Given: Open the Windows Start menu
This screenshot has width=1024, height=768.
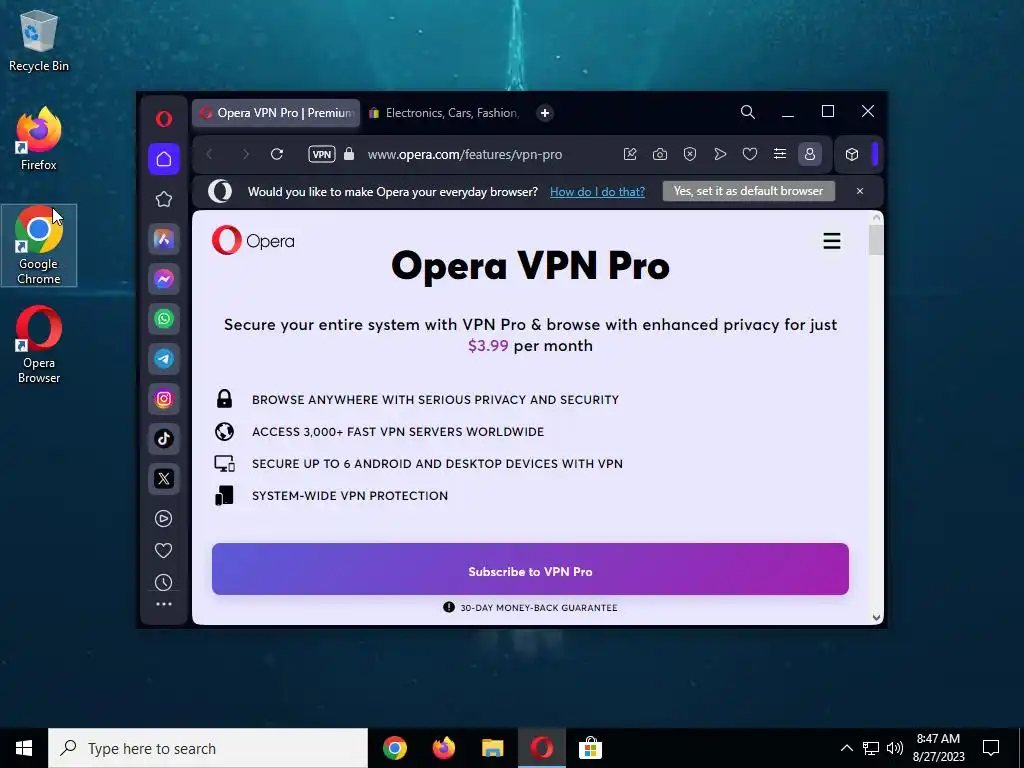Looking at the screenshot, I should pyautogui.click(x=24, y=748).
